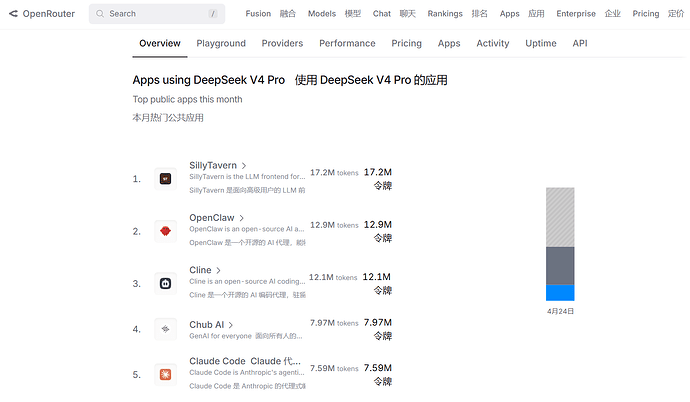Open the Chub AI app link
The image size is (690, 402).
pos(206,325)
